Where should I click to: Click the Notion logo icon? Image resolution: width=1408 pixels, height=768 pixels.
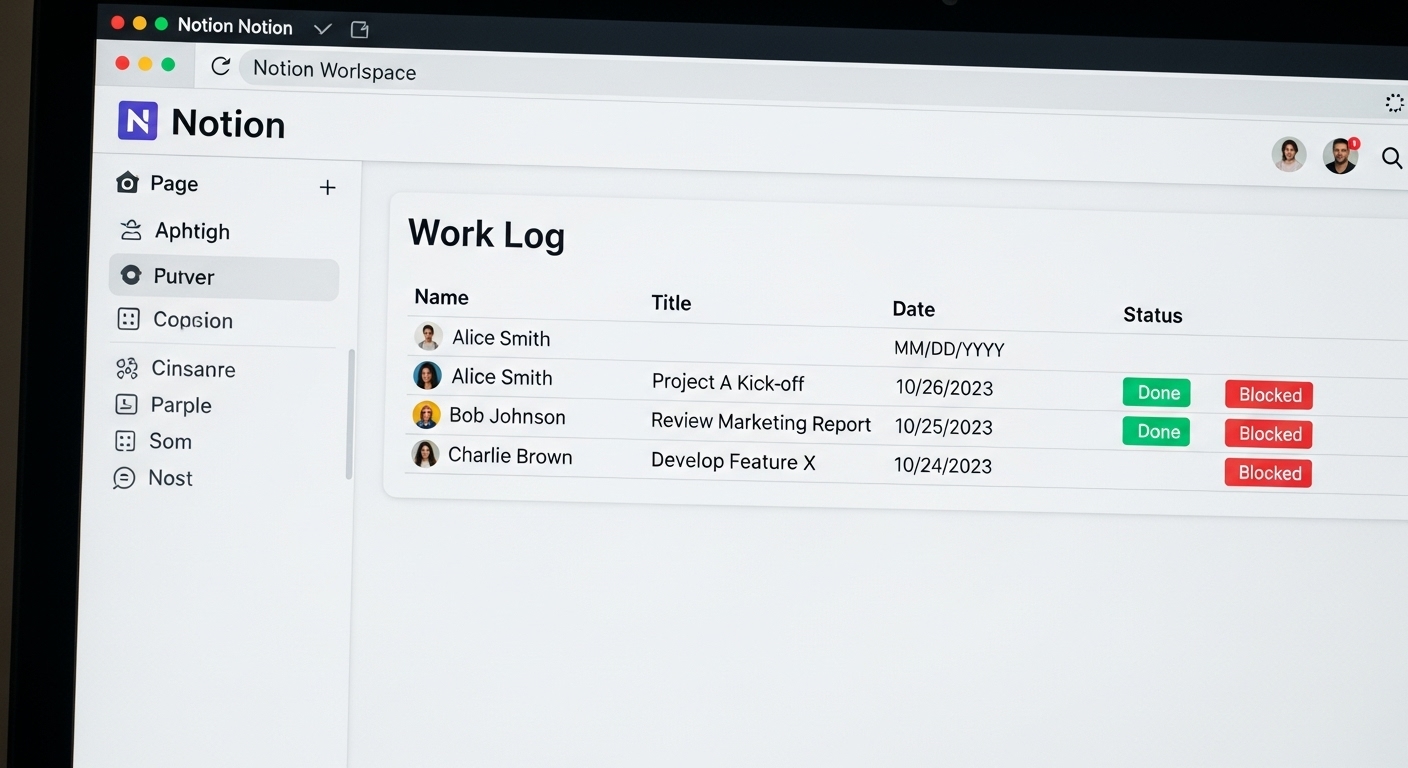[x=138, y=121]
